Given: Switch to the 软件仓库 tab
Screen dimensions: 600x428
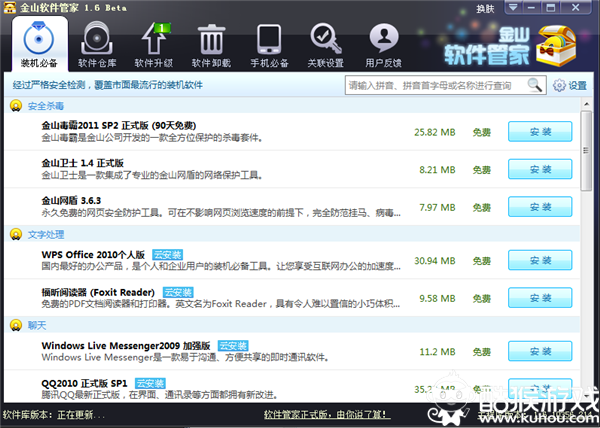Looking at the screenshot, I should (97, 45).
